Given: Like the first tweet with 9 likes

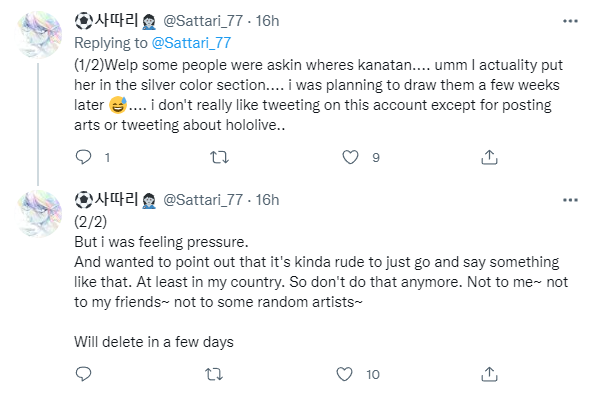Looking at the screenshot, I should 350,157.
